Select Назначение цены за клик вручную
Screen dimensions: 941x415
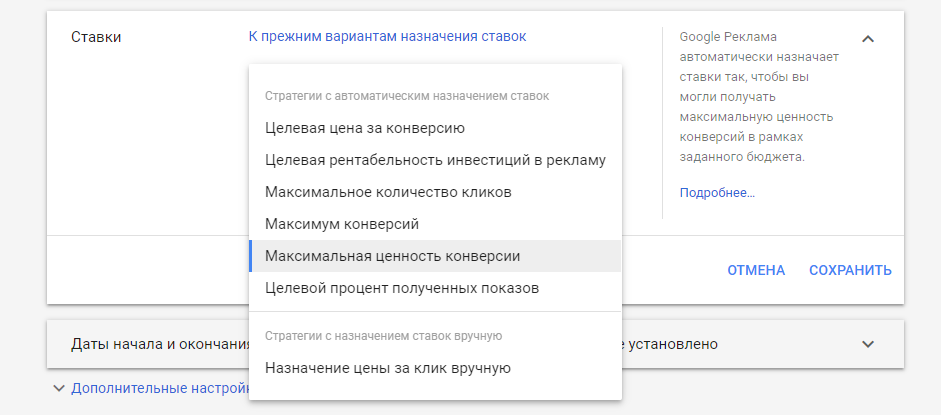point(388,368)
